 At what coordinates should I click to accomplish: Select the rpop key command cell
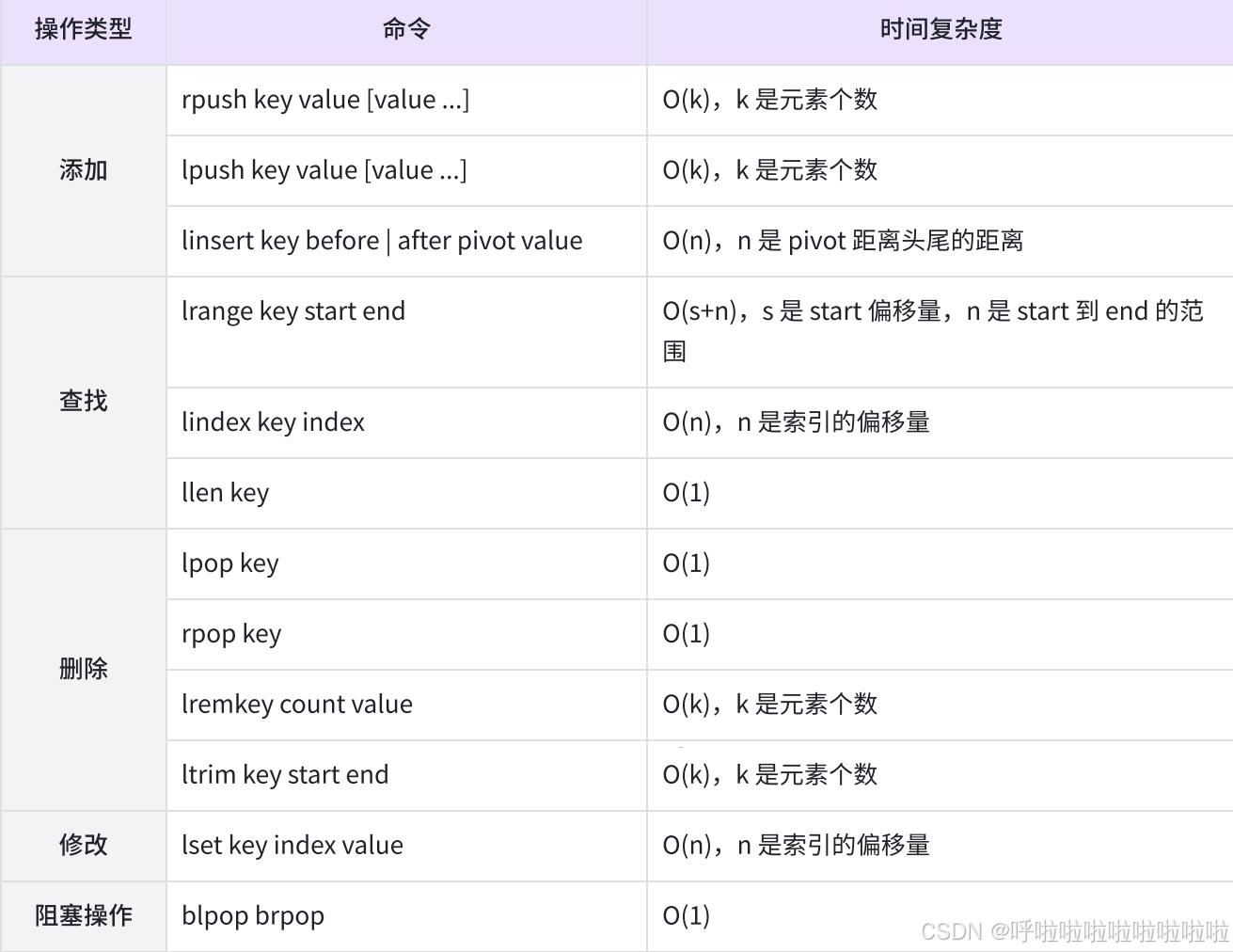(406, 635)
